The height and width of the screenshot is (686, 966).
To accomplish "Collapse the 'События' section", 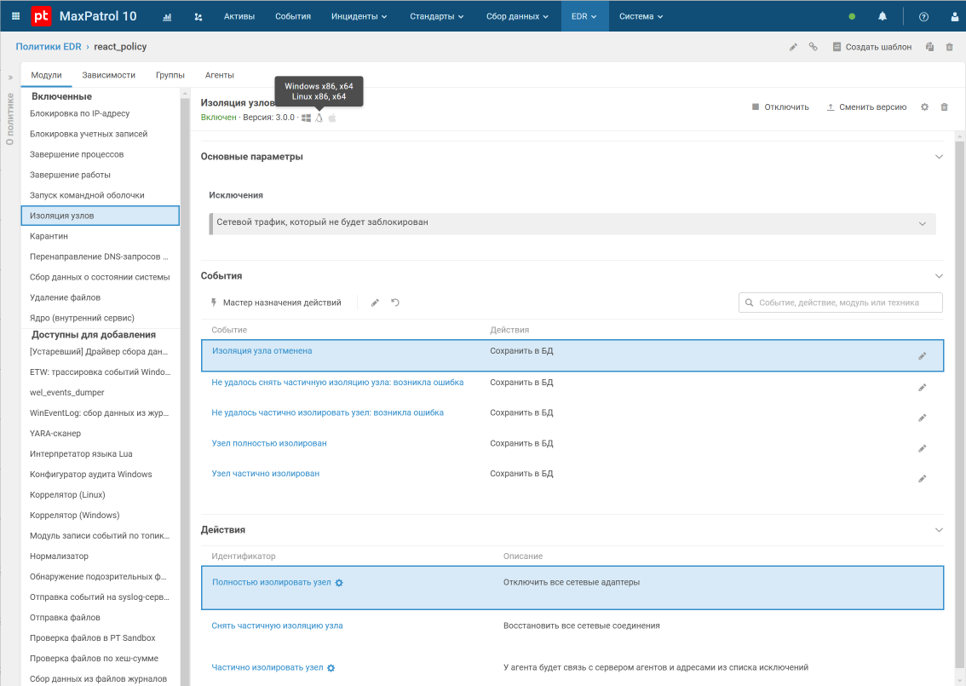I will 939,276.
